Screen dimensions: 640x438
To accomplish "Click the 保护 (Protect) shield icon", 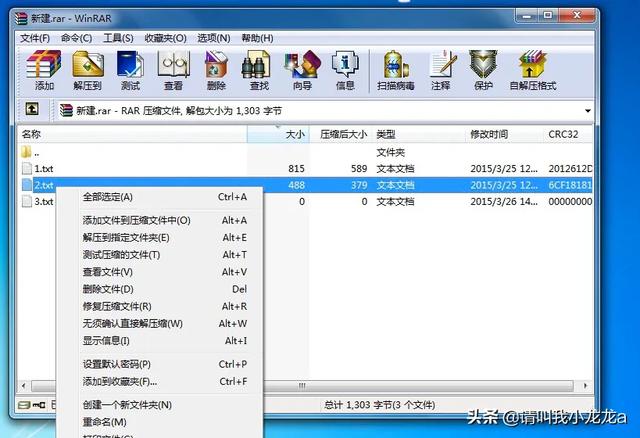I will (483, 64).
